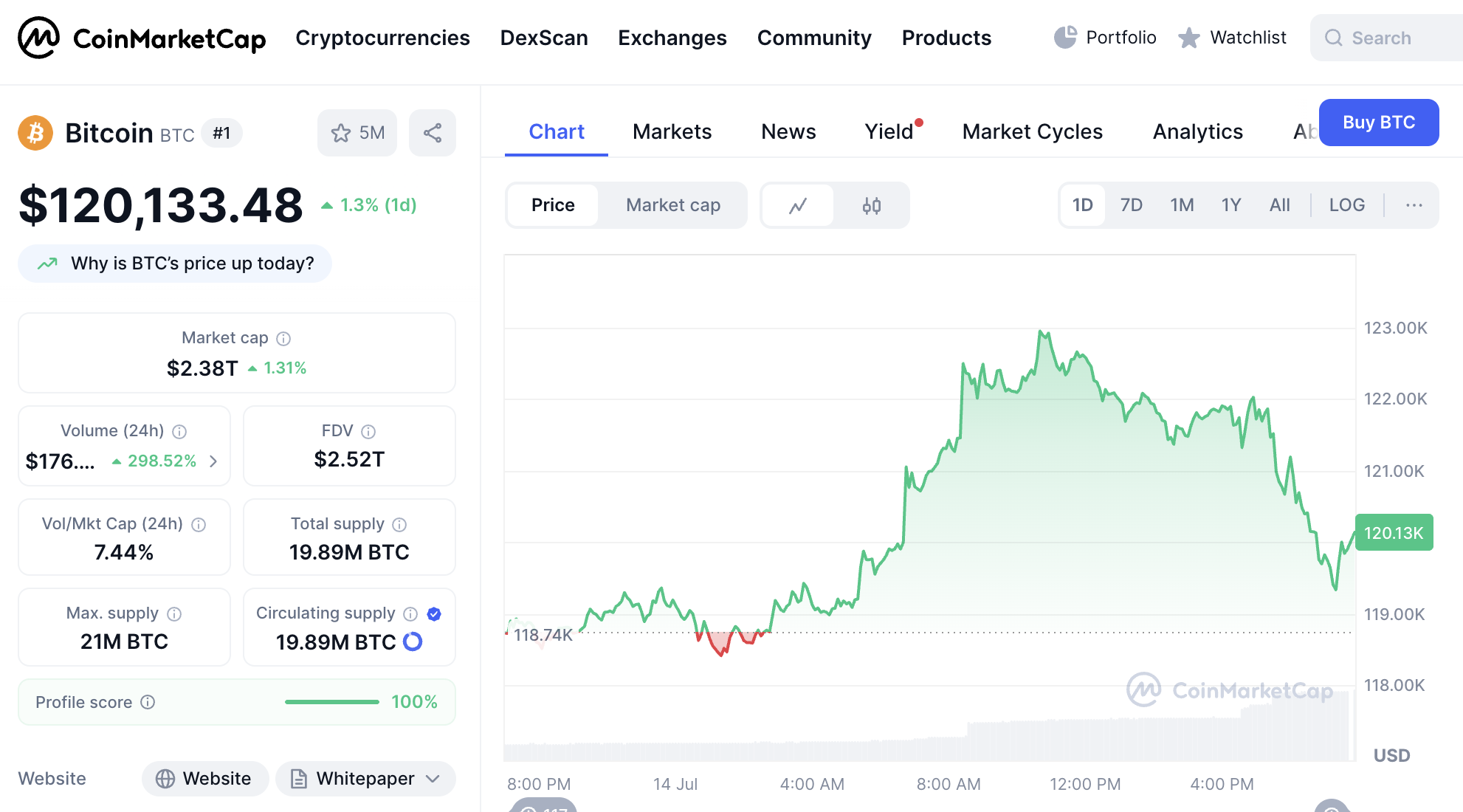Image resolution: width=1463 pixels, height=812 pixels.
Task: Expand the Whitepaper dropdown chevron
Action: pos(433,779)
